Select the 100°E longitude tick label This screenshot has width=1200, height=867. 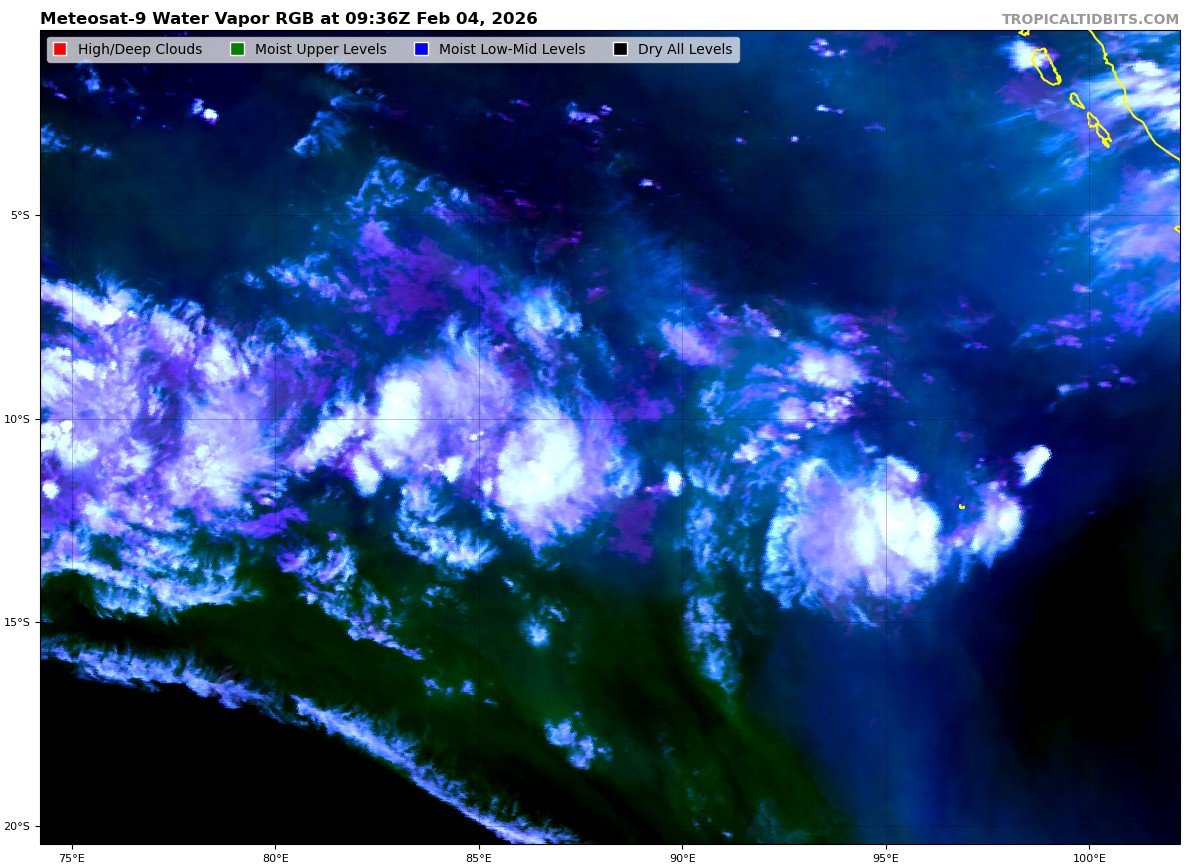coord(1089,857)
